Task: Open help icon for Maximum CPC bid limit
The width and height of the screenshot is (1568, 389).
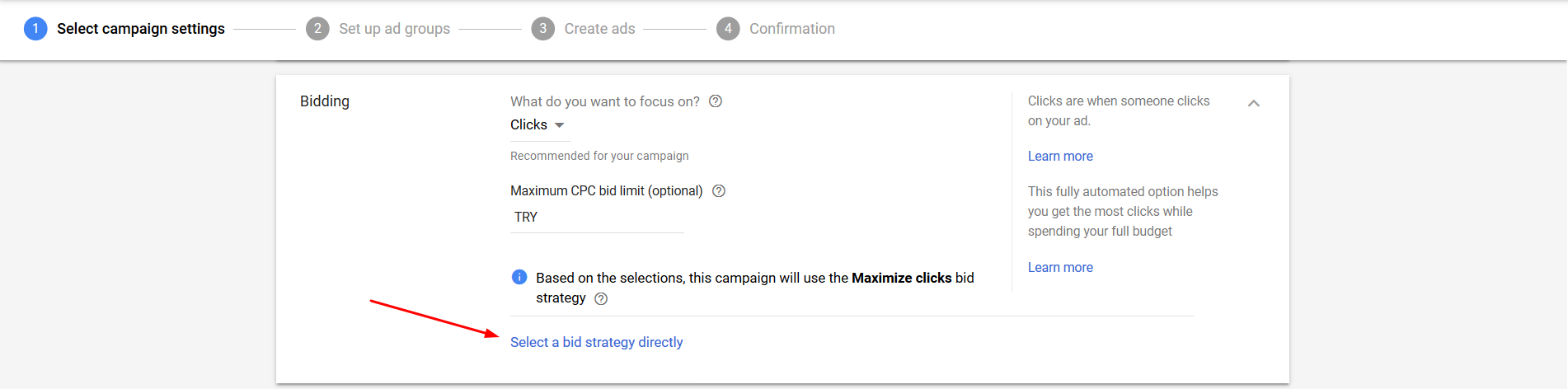Action: click(x=719, y=190)
